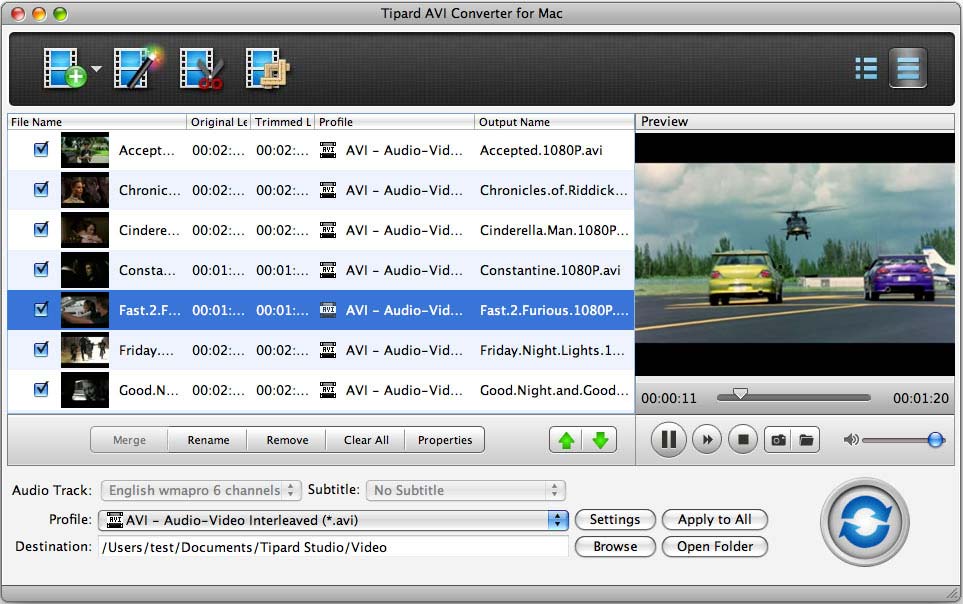
Task: Uncheck the Friday.Night.Lights file checkbox
Action: click(41, 349)
